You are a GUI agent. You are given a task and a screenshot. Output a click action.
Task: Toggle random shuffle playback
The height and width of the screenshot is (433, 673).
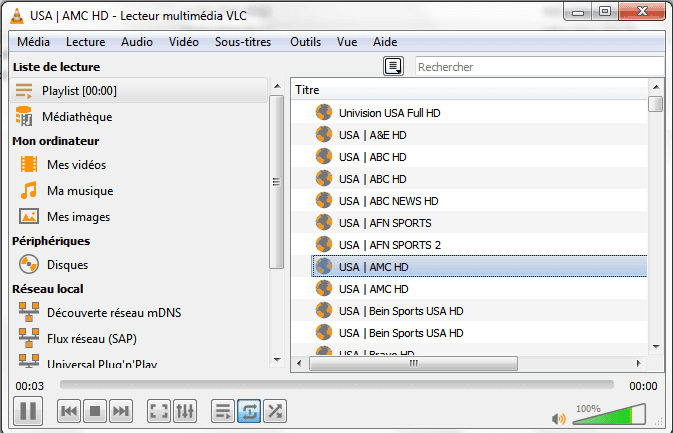pyautogui.click(x=275, y=411)
